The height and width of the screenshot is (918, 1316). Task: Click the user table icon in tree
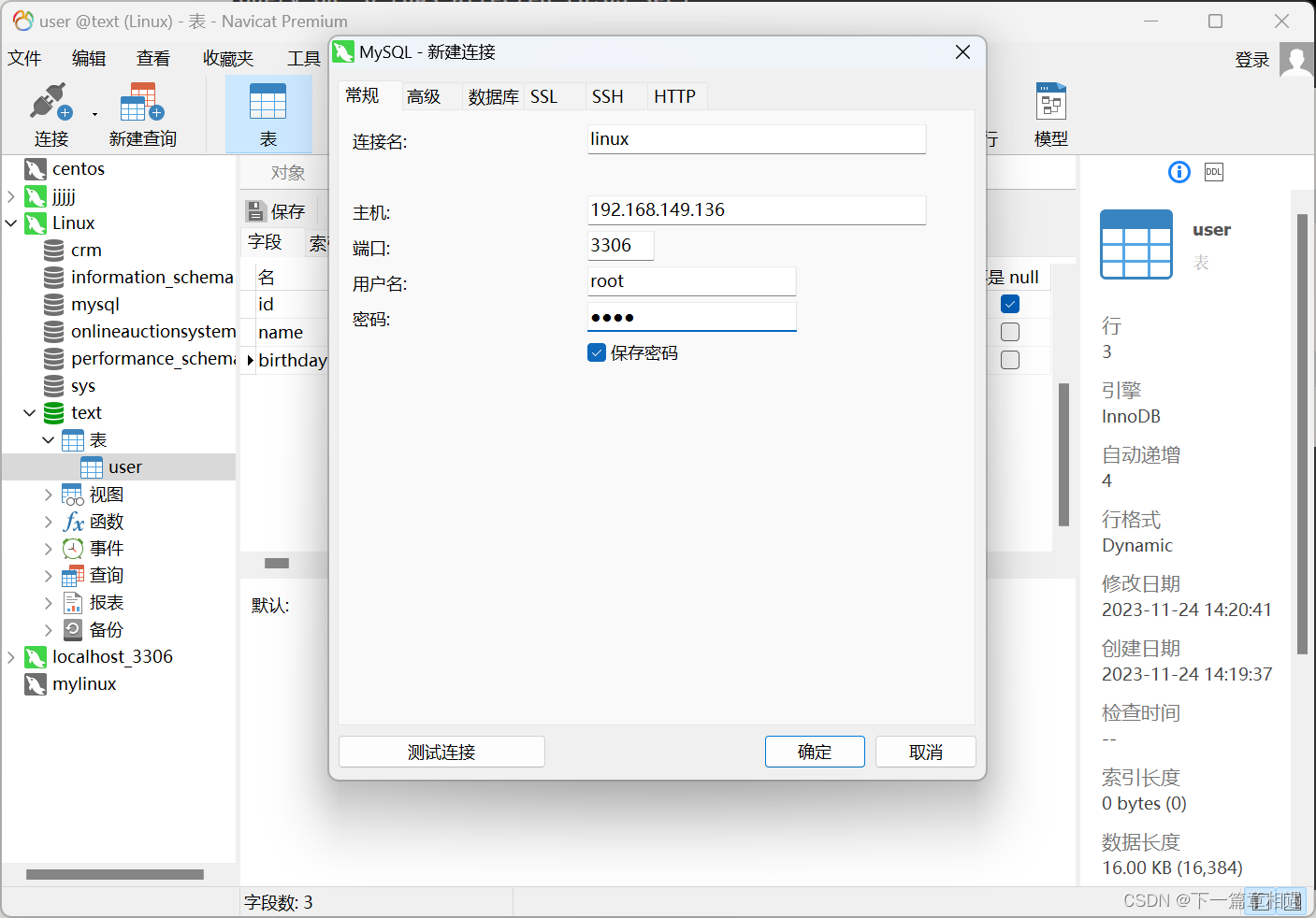click(92, 467)
